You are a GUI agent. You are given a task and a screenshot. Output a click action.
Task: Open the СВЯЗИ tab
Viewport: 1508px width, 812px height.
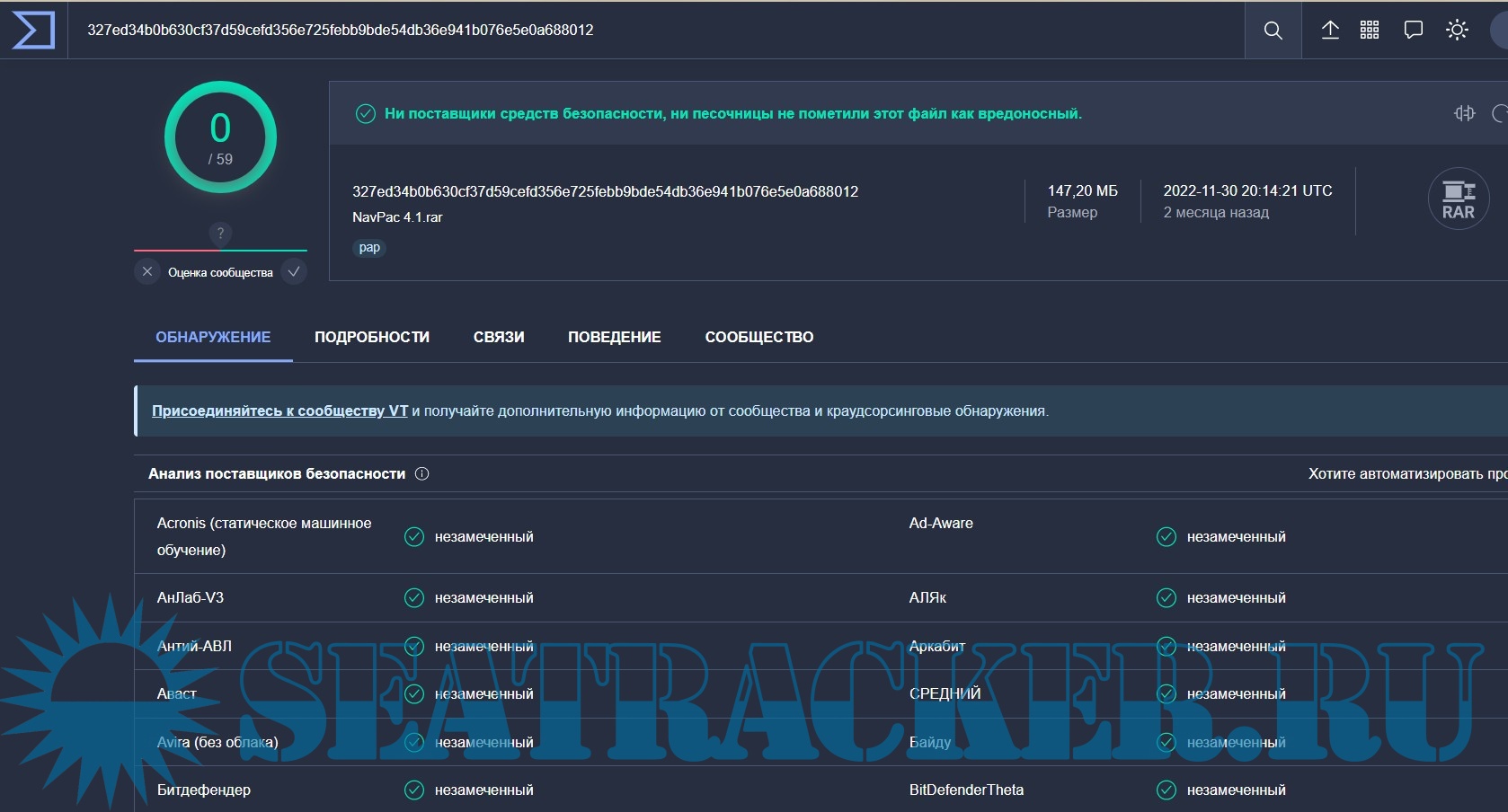[499, 338]
